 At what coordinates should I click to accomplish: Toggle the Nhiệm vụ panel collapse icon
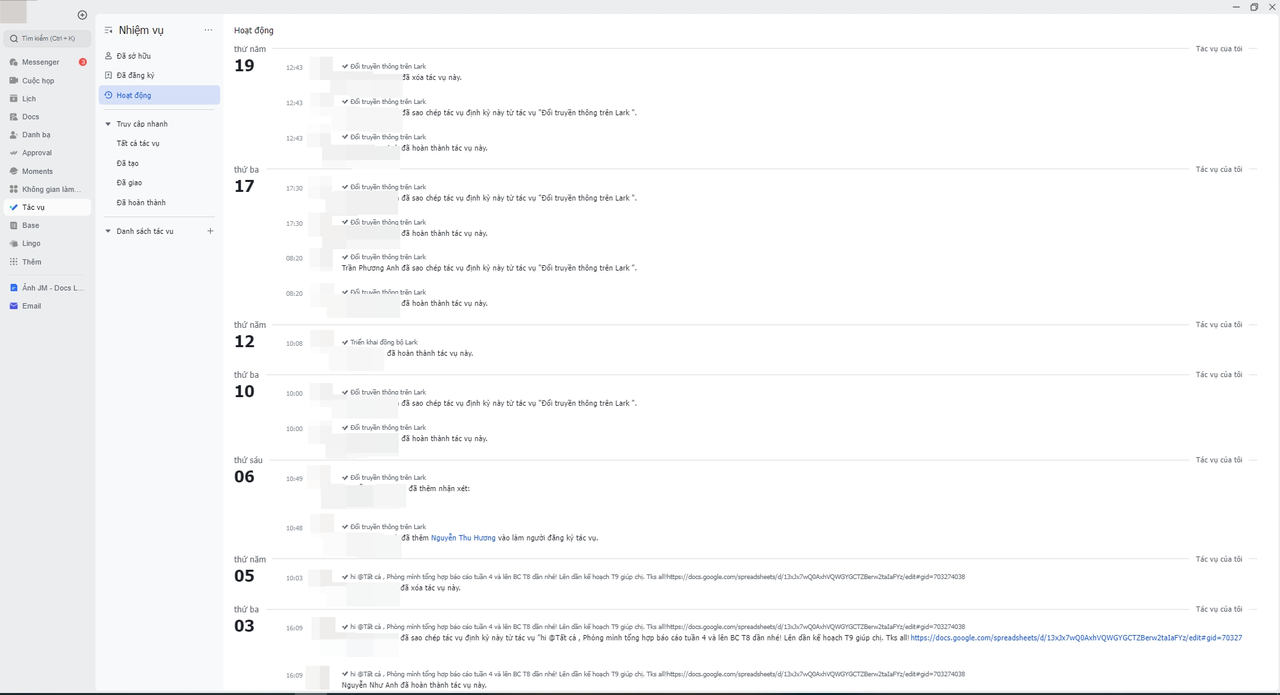(108, 30)
